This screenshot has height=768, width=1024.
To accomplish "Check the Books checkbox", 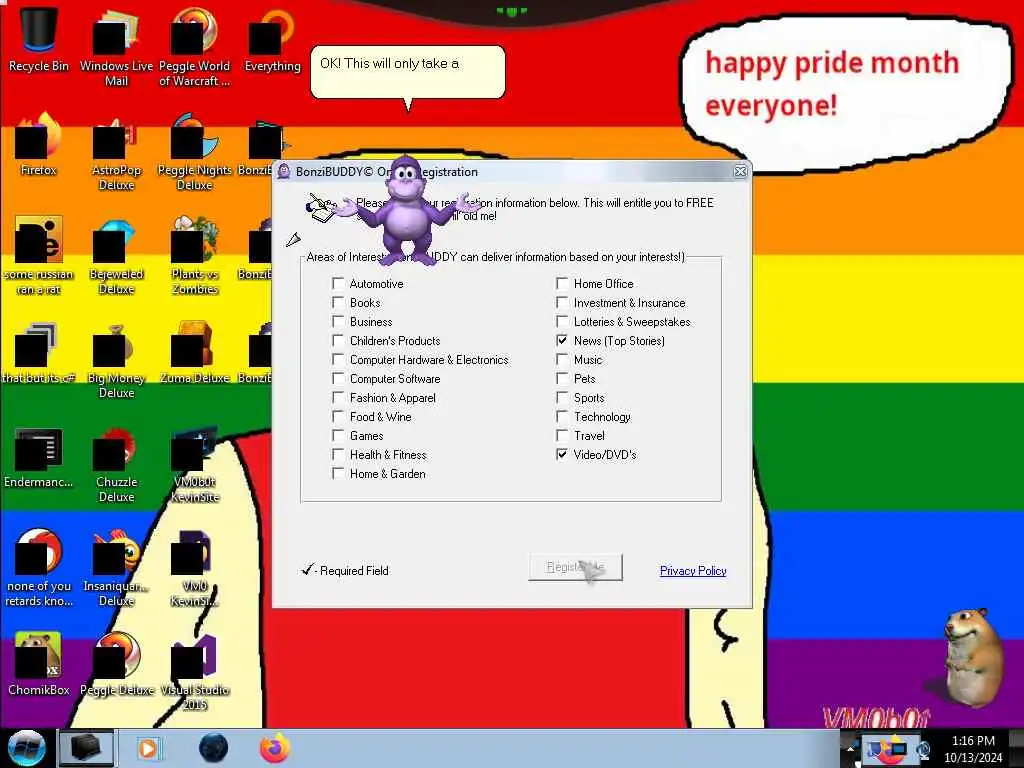I will pos(338,302).
